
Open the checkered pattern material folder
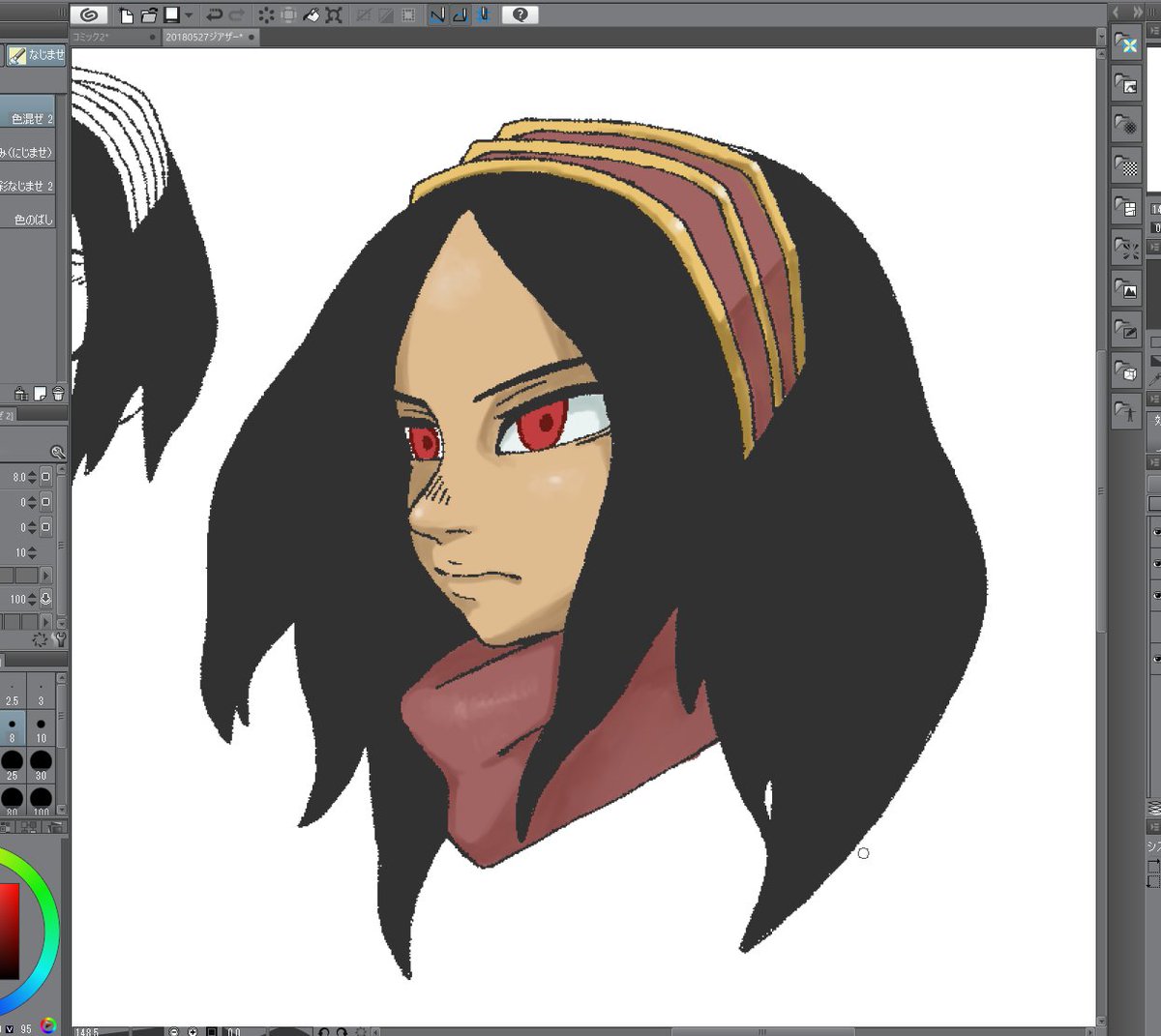click(x=1126, y=166)
